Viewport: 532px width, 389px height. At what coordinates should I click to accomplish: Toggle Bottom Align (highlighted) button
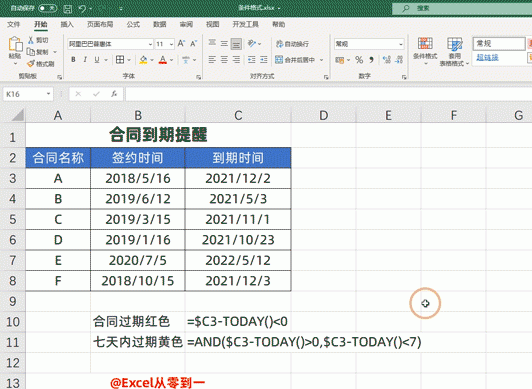point(236,44)
